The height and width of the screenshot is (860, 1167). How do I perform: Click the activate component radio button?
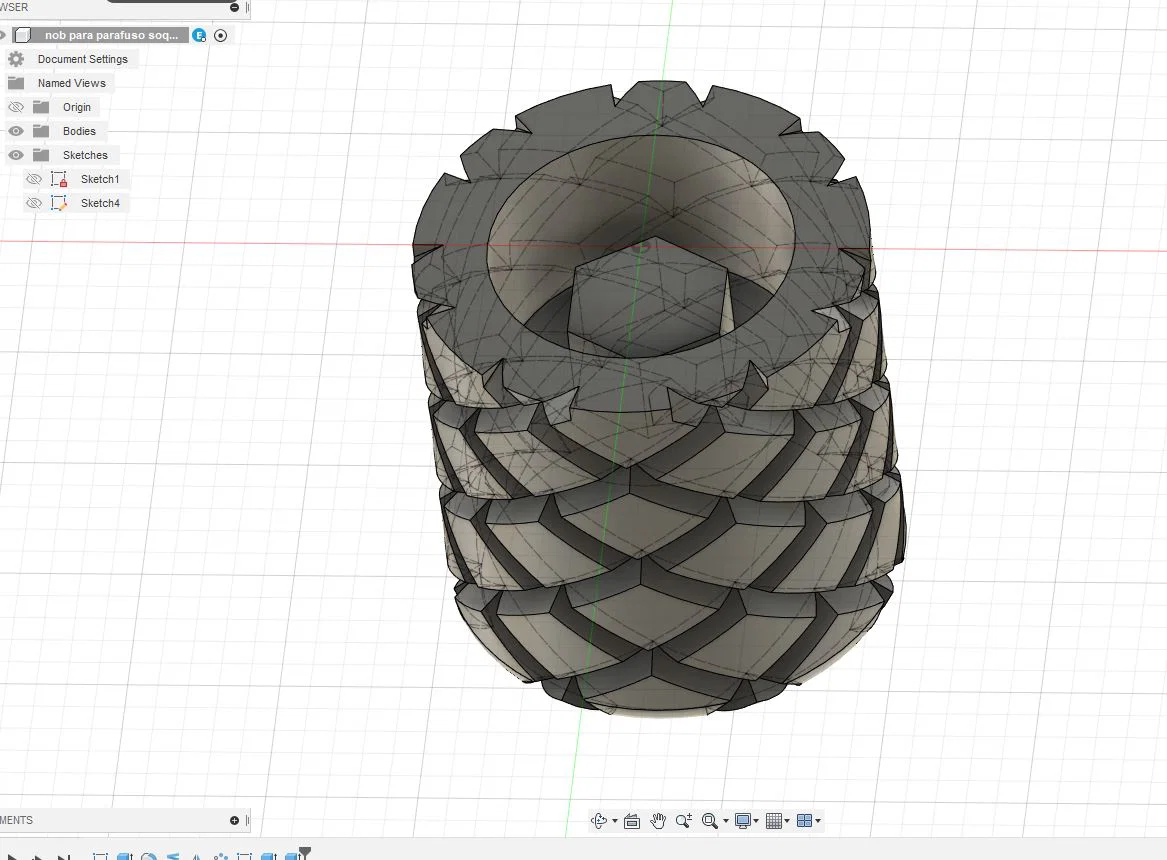[221, 35]
